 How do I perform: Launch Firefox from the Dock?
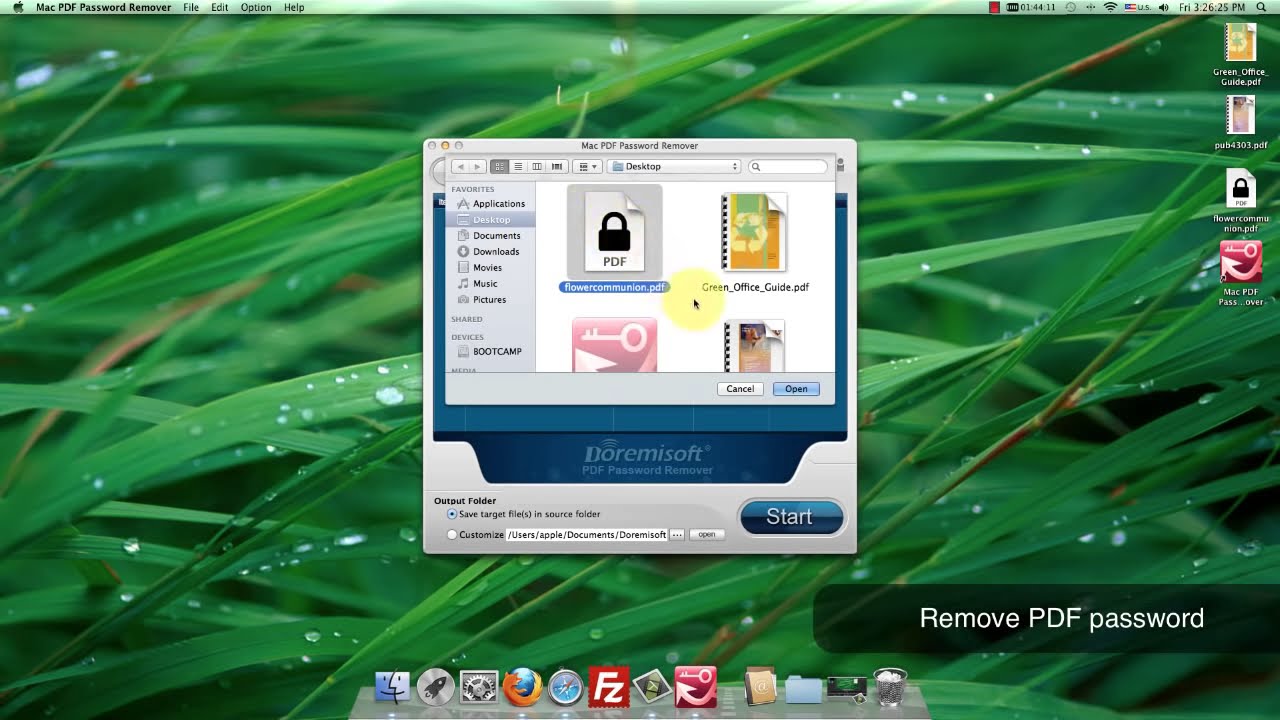click(x=522, y=687)
